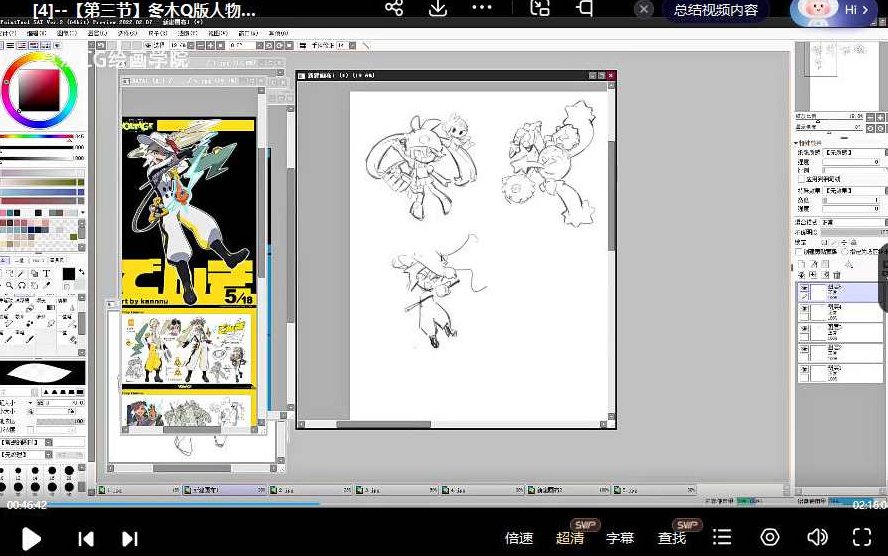Skip to the next video
Screen dimensions: 888x556
tap(129, 538)
